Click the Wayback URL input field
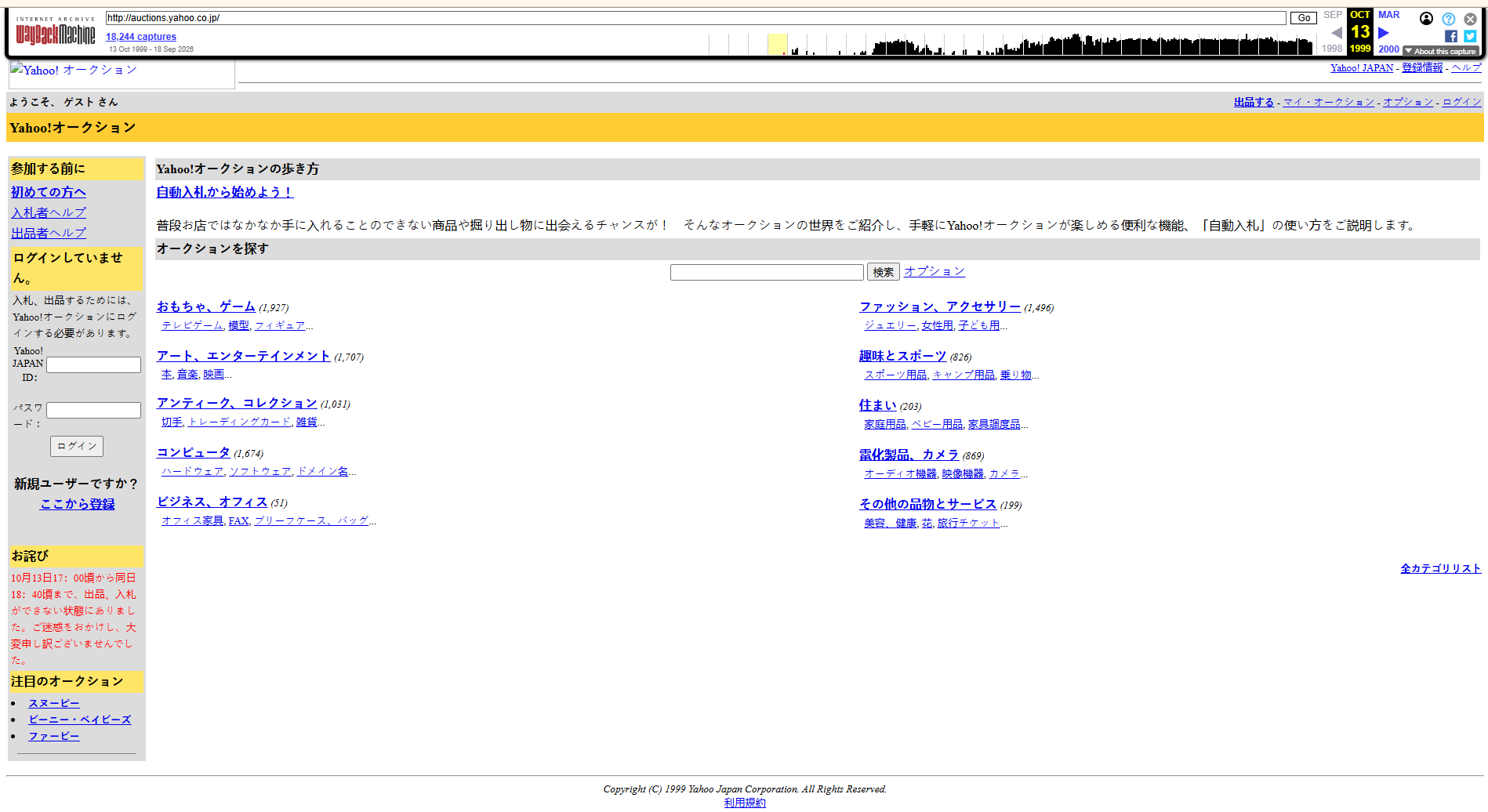This screenshot has height=812, width=1488. click(x=695, y=18)
